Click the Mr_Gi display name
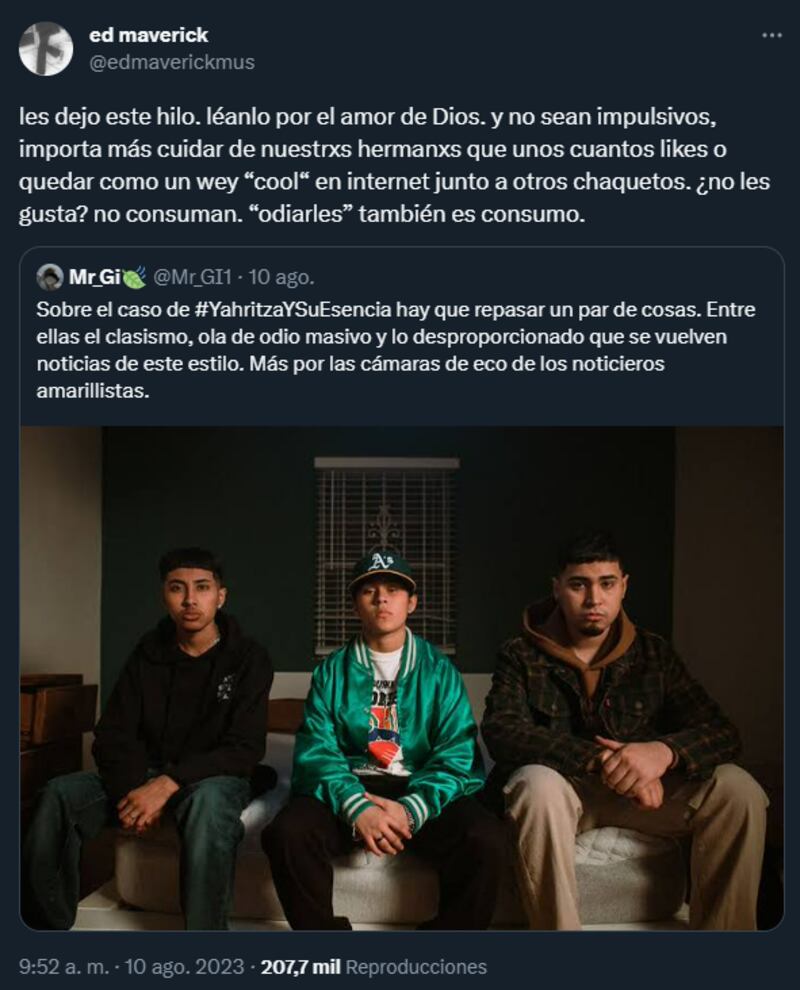 click(95, 277)
